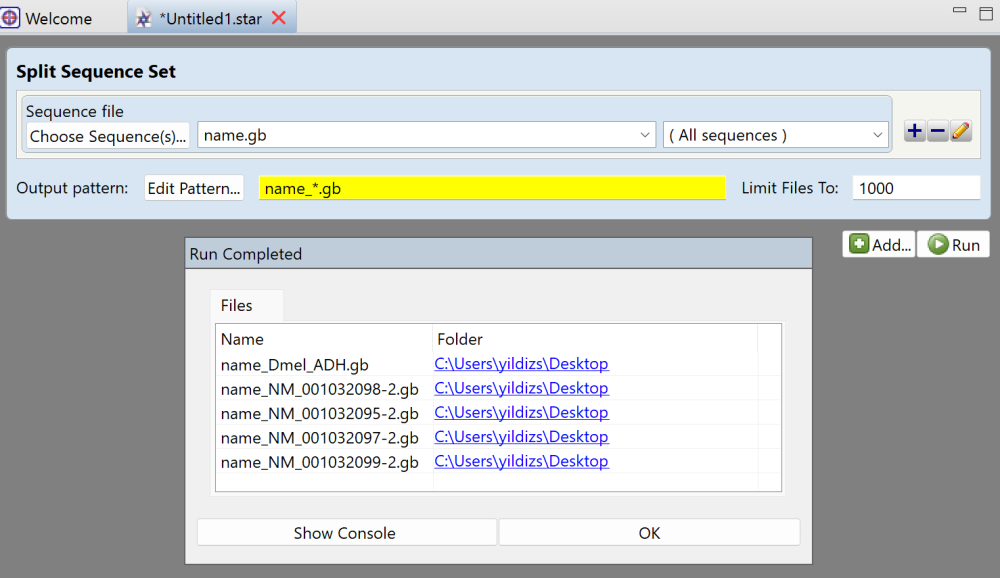The height and width of the screenshot is (578, 1000).
Task: Click the Limit Files To input field
Action: [x=915, y=187]
